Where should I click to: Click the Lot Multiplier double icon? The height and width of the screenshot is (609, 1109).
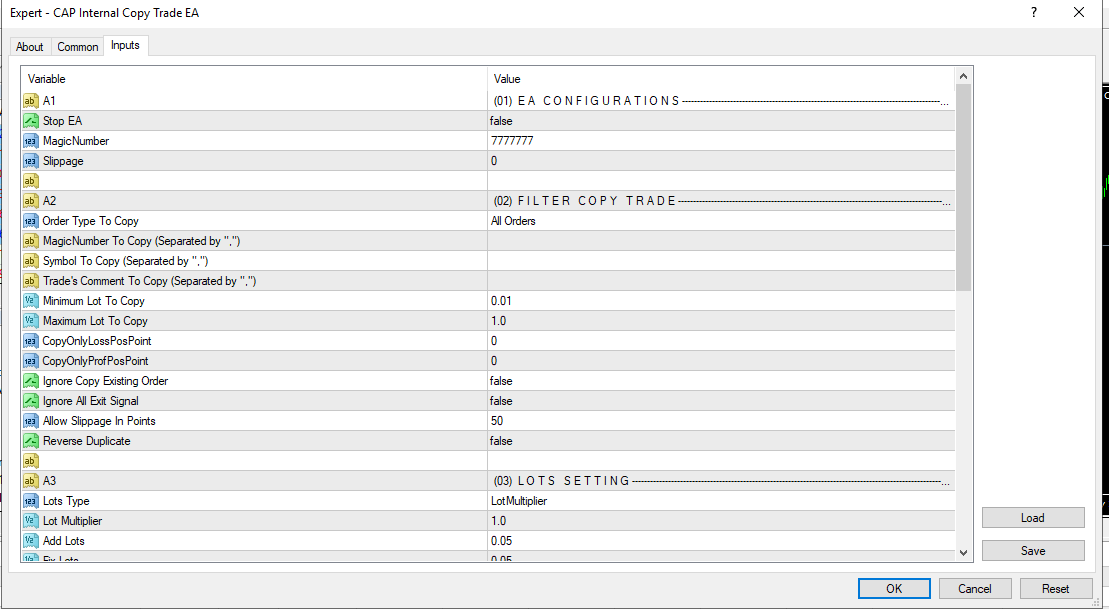click(x=31, y=521)
